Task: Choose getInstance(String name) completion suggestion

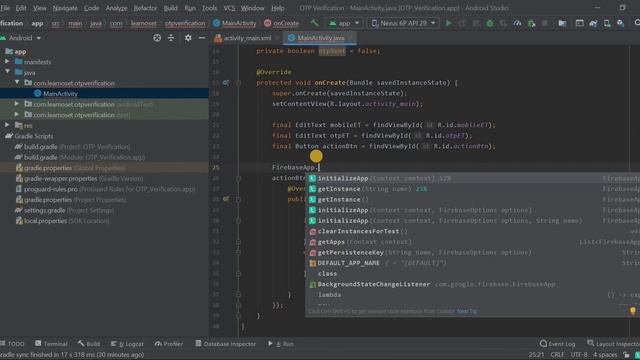Action: point(473,189)
